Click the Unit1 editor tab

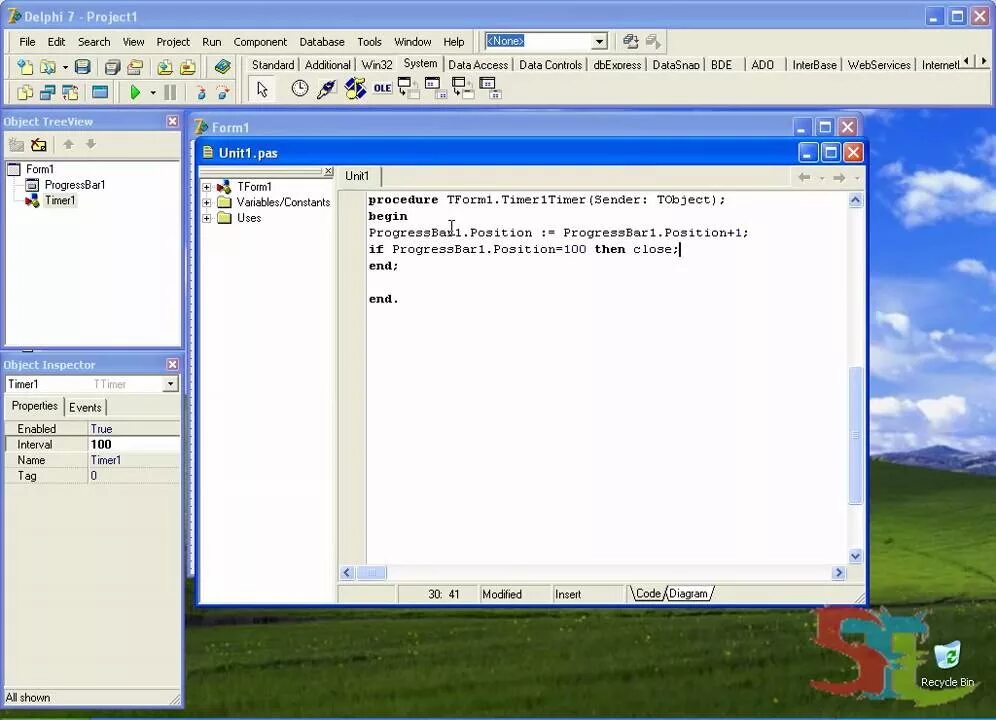click(x=357, y=176)
